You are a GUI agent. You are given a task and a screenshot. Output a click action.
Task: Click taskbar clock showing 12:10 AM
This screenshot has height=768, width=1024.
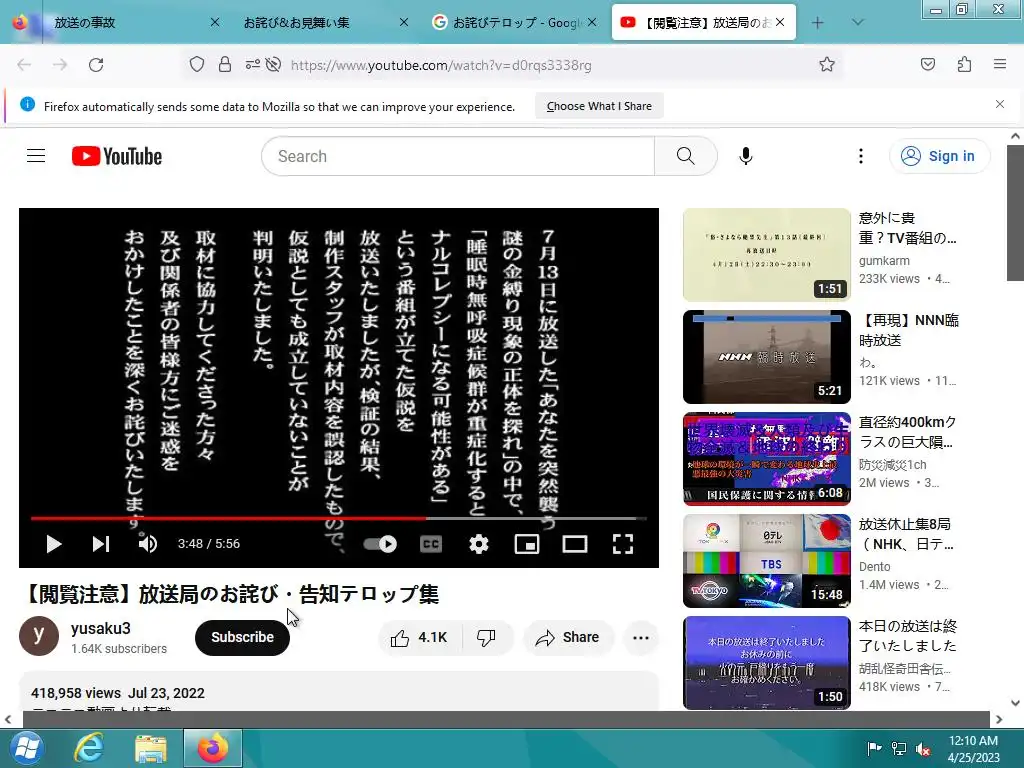coord(973,748)
